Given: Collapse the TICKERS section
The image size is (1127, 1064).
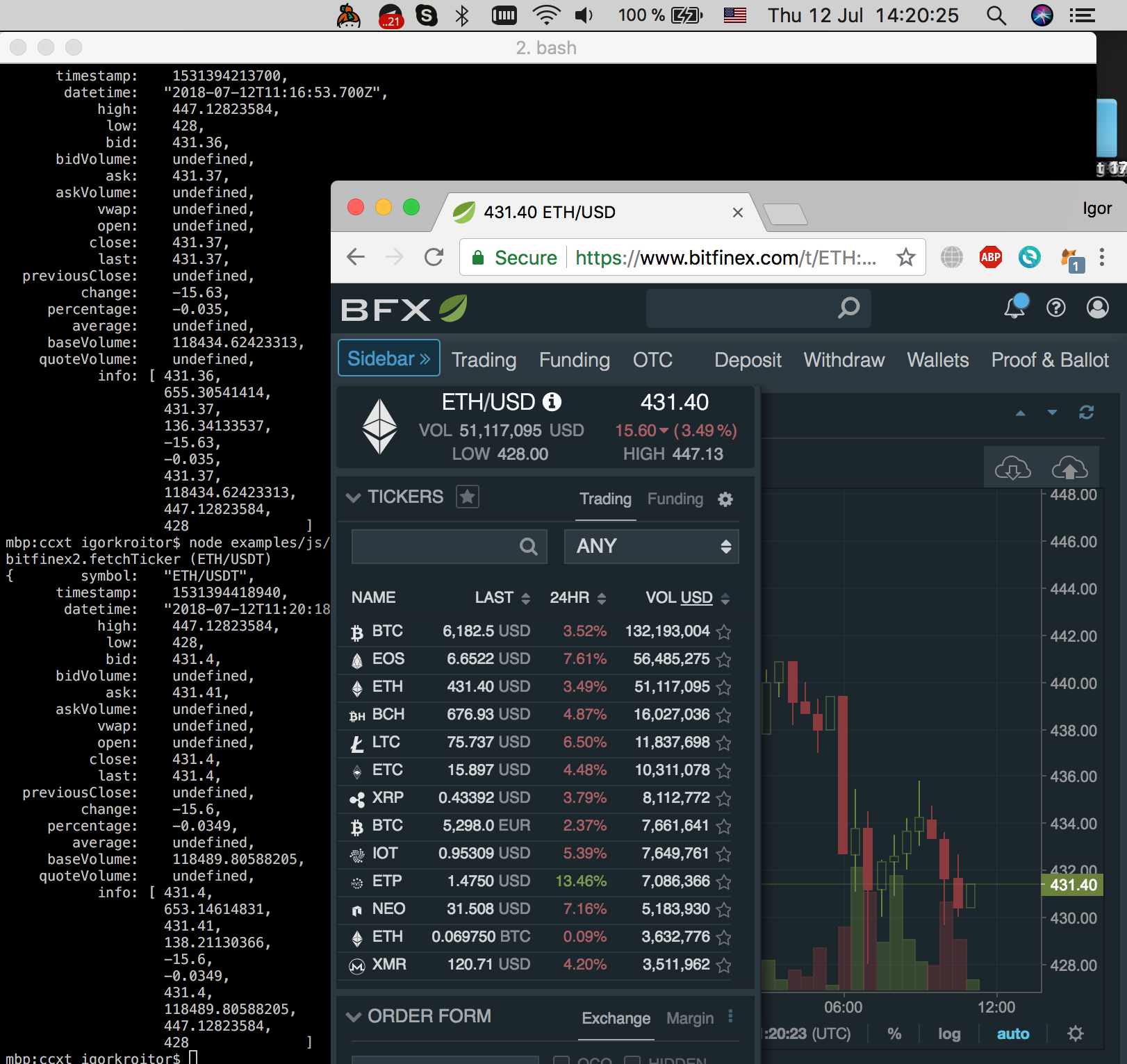Looking at the screenshot, I should [353, 497].
